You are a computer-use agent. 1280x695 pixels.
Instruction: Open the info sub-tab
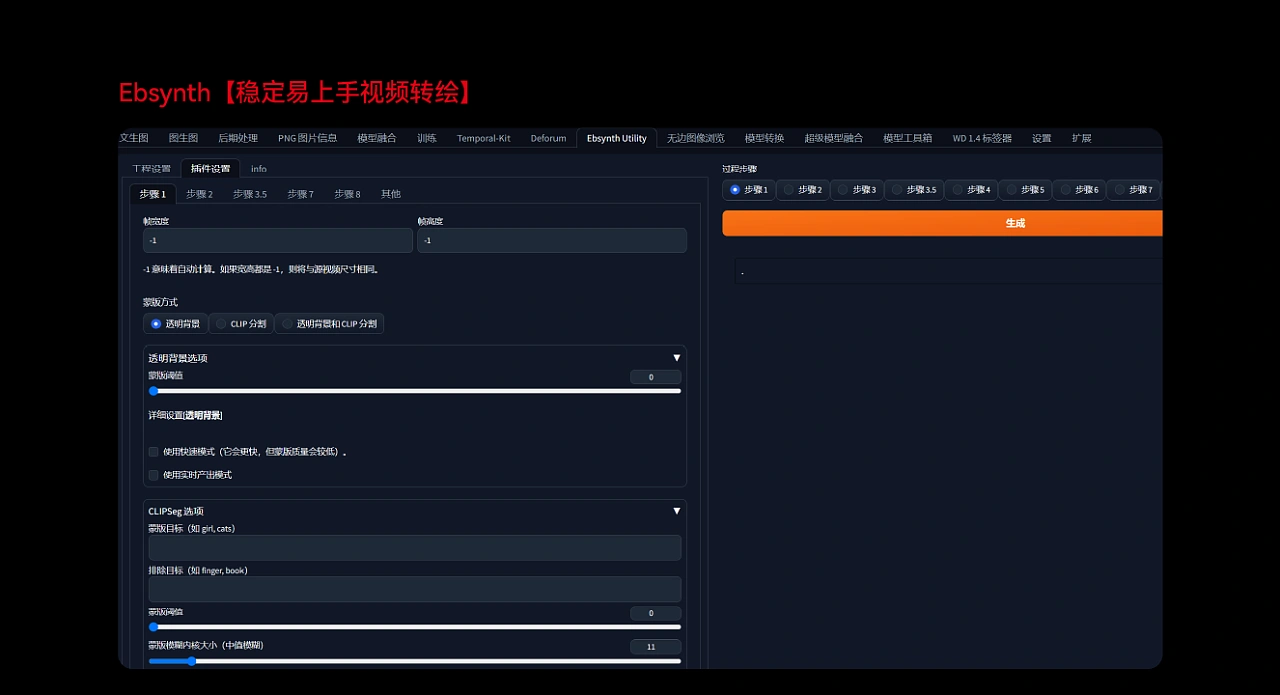pyautogui.click(x=259, y=168)
